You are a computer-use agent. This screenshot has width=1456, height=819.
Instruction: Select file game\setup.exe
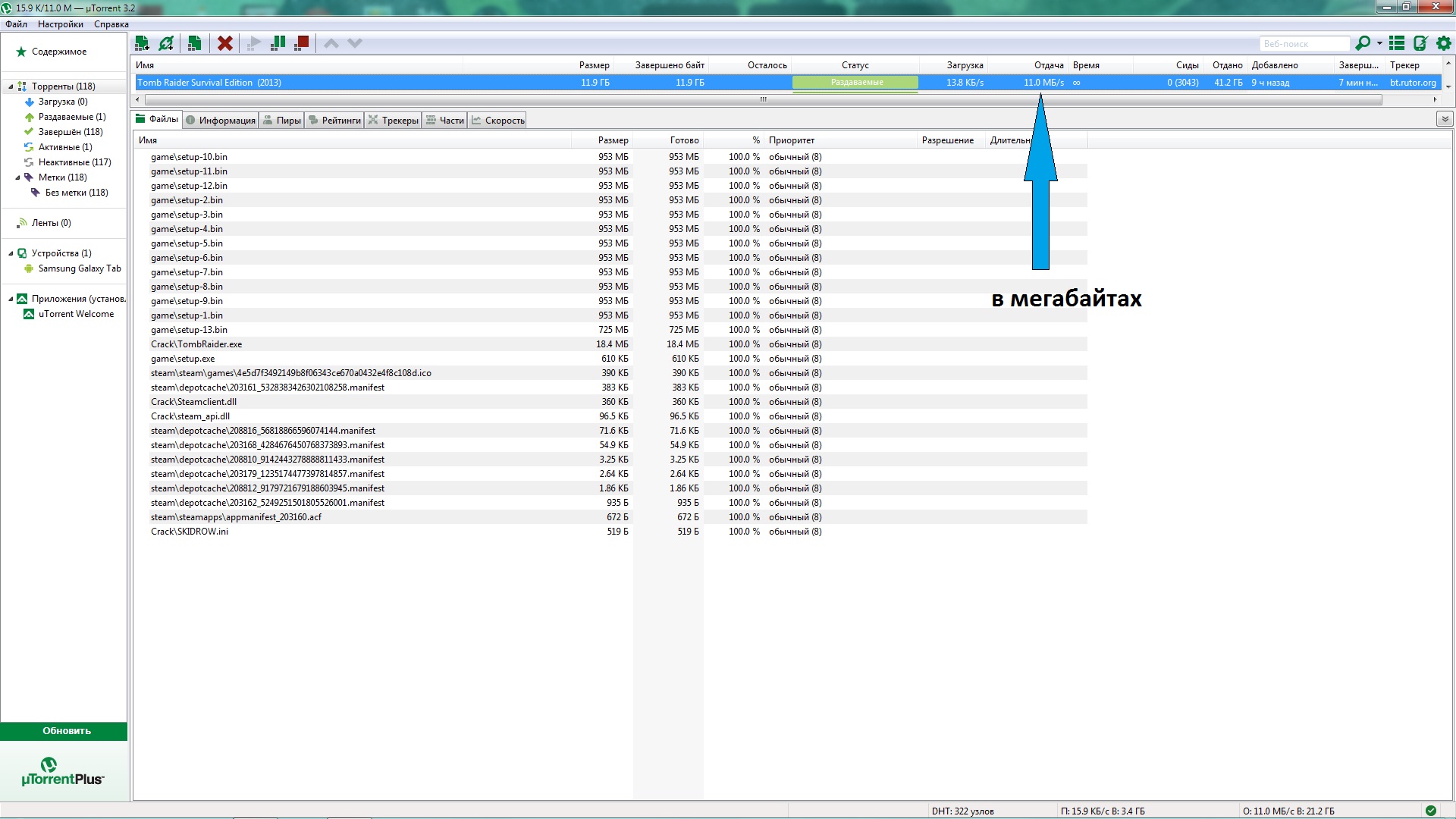pyautogui.click(x=183, y=359)
